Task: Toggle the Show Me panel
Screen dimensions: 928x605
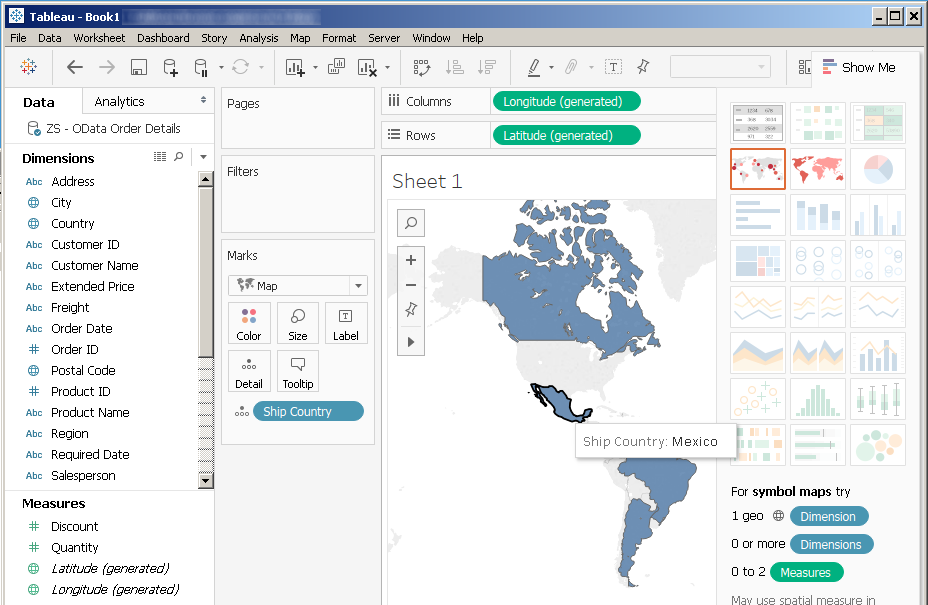Action: [x=858, y=67]
